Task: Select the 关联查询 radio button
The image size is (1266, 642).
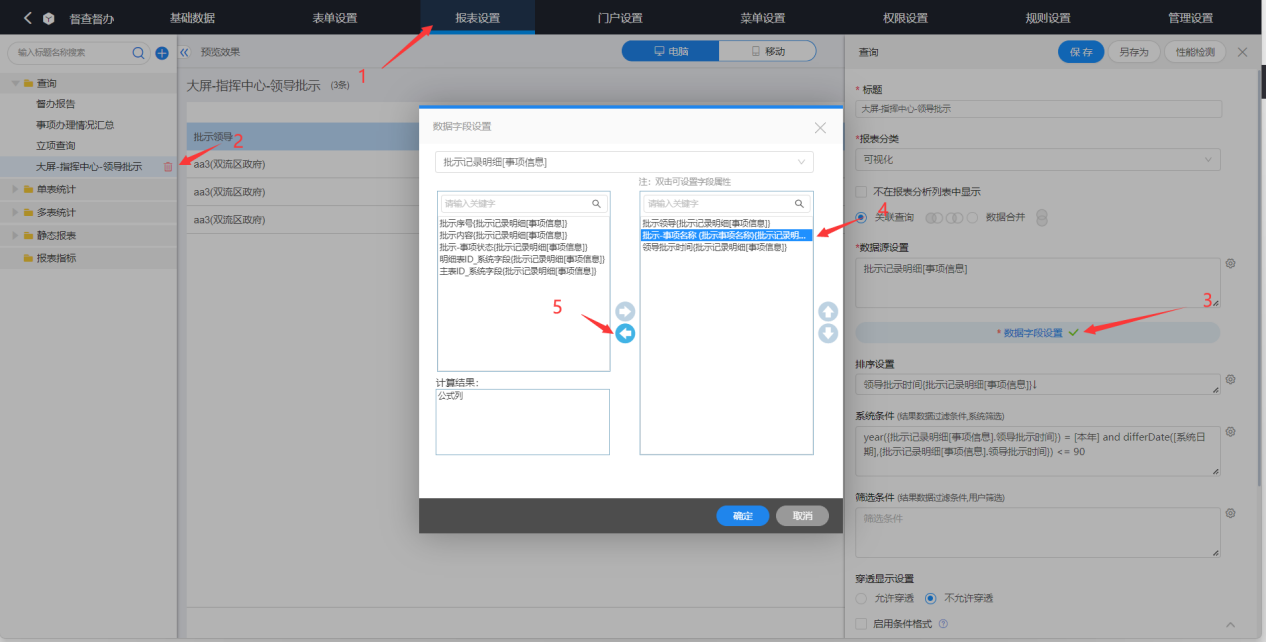Action: tap(861, 217)
